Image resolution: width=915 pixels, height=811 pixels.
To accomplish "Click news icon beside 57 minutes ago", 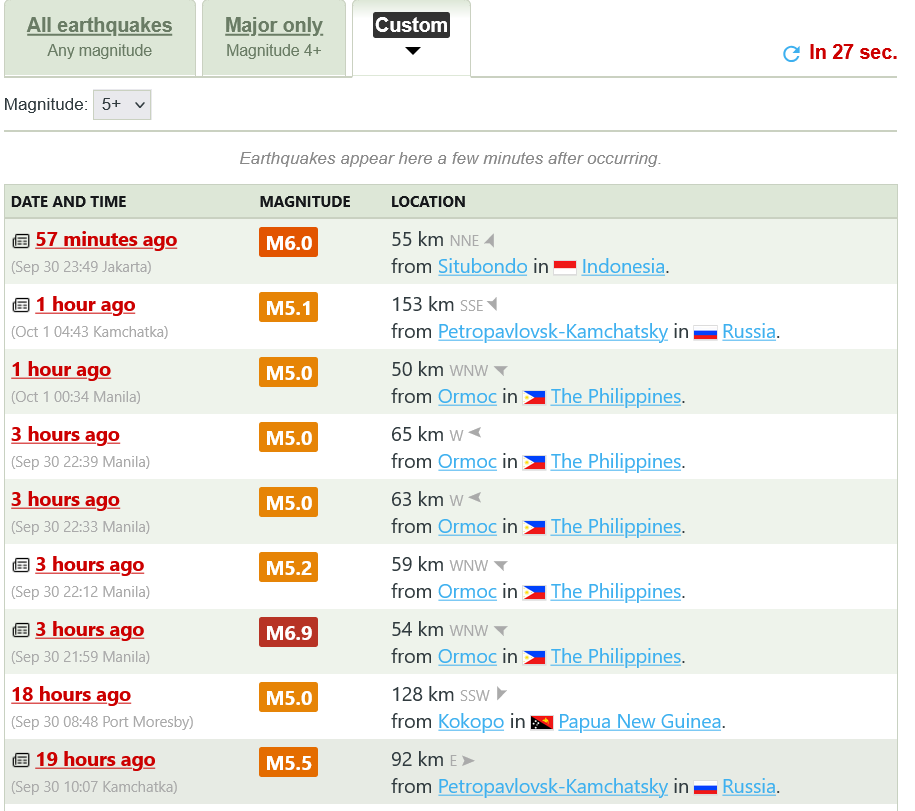I will pos(21,241).
